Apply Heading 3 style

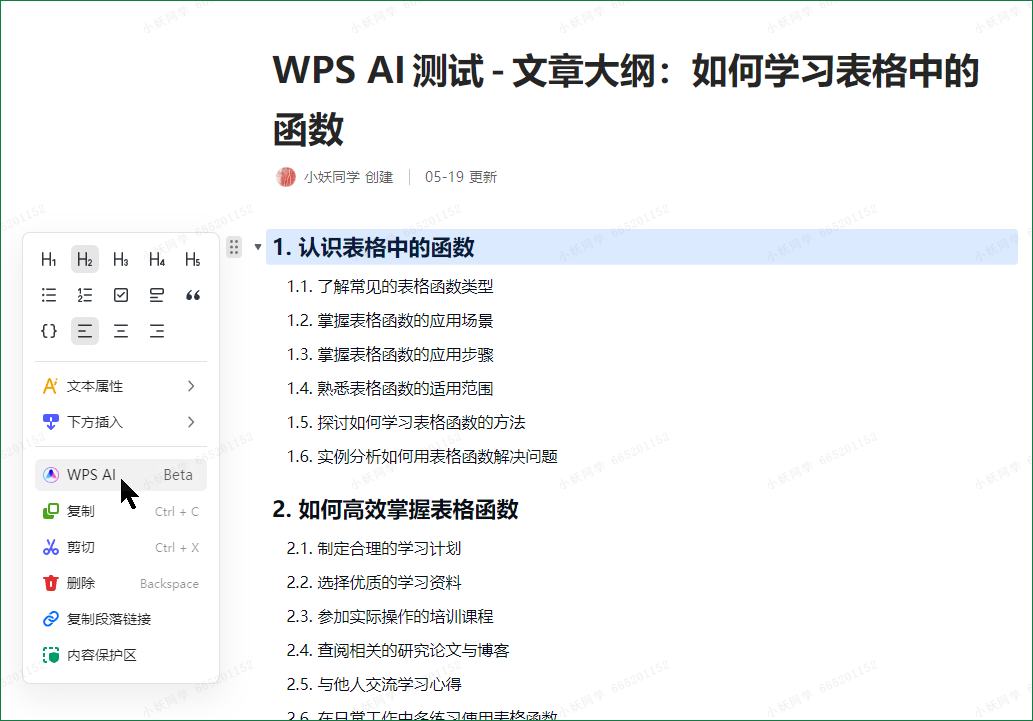click(x=121, y=260)
